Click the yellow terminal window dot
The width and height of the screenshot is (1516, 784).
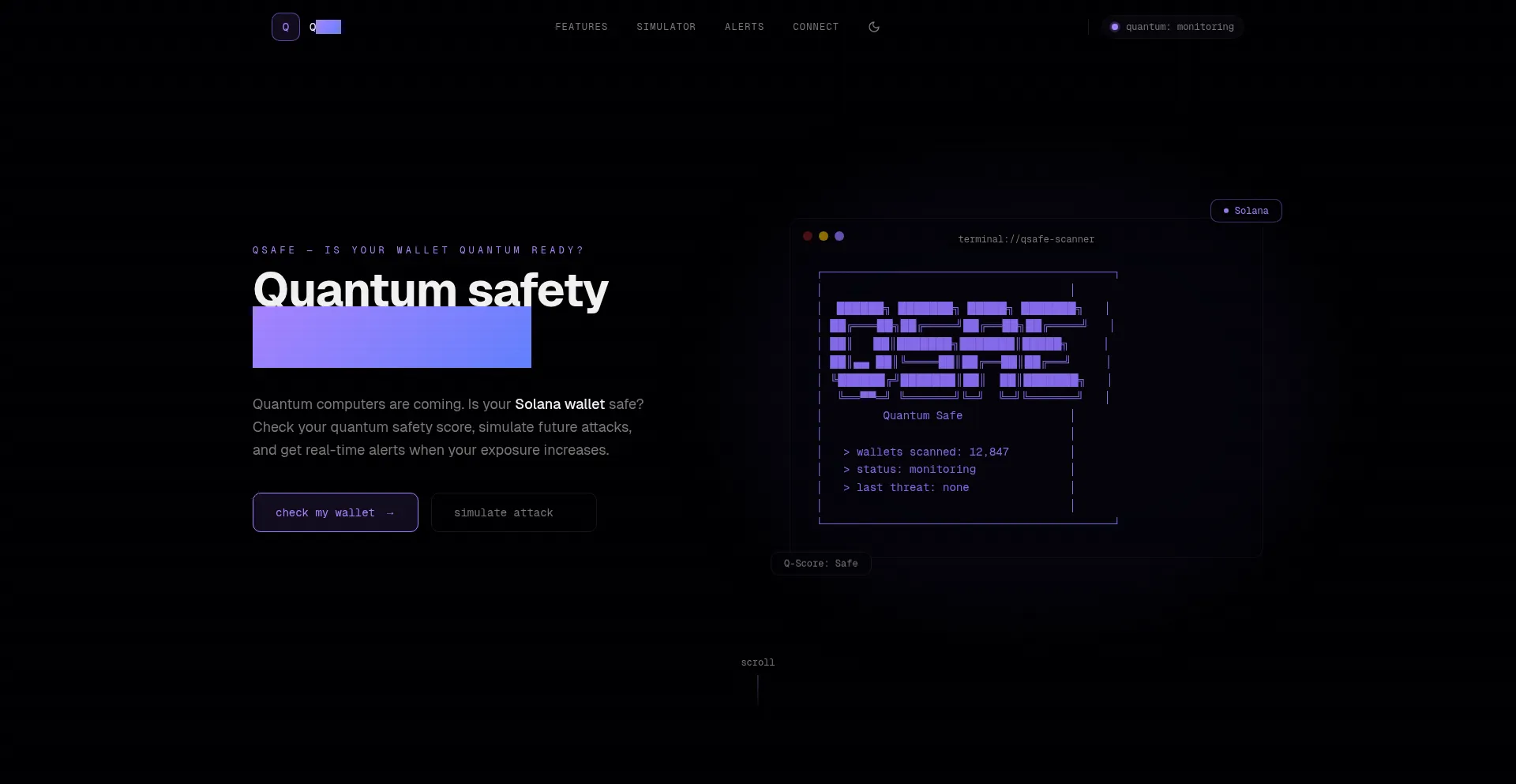[824, 236]
